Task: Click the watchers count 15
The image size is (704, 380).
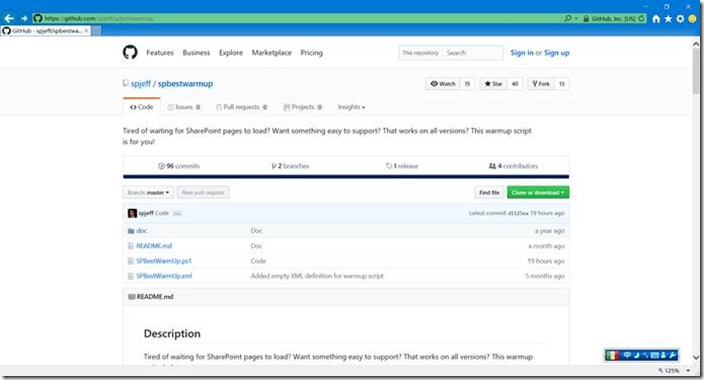Action: click(x=467, y=84)
